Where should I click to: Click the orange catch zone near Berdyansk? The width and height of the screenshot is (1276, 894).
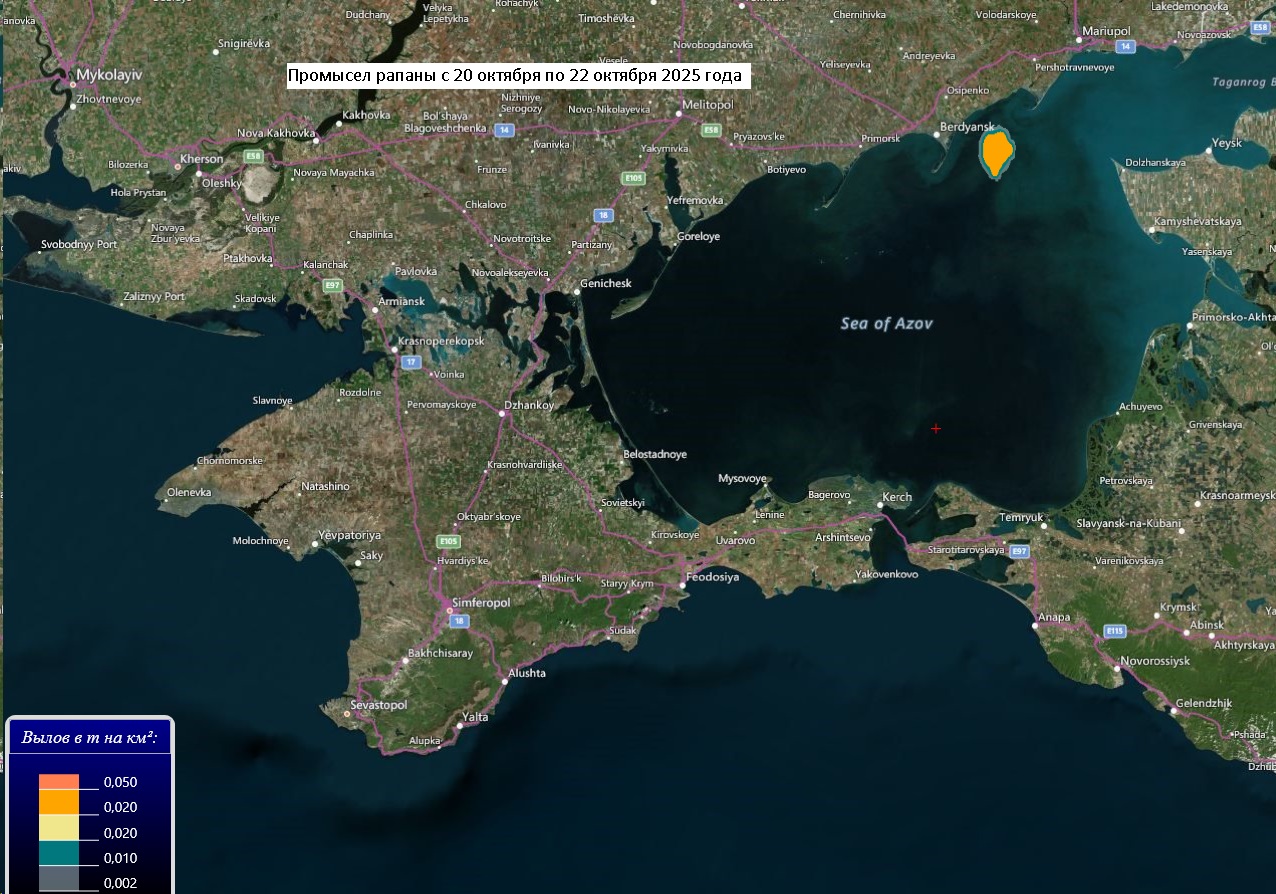tap(996, 154)
